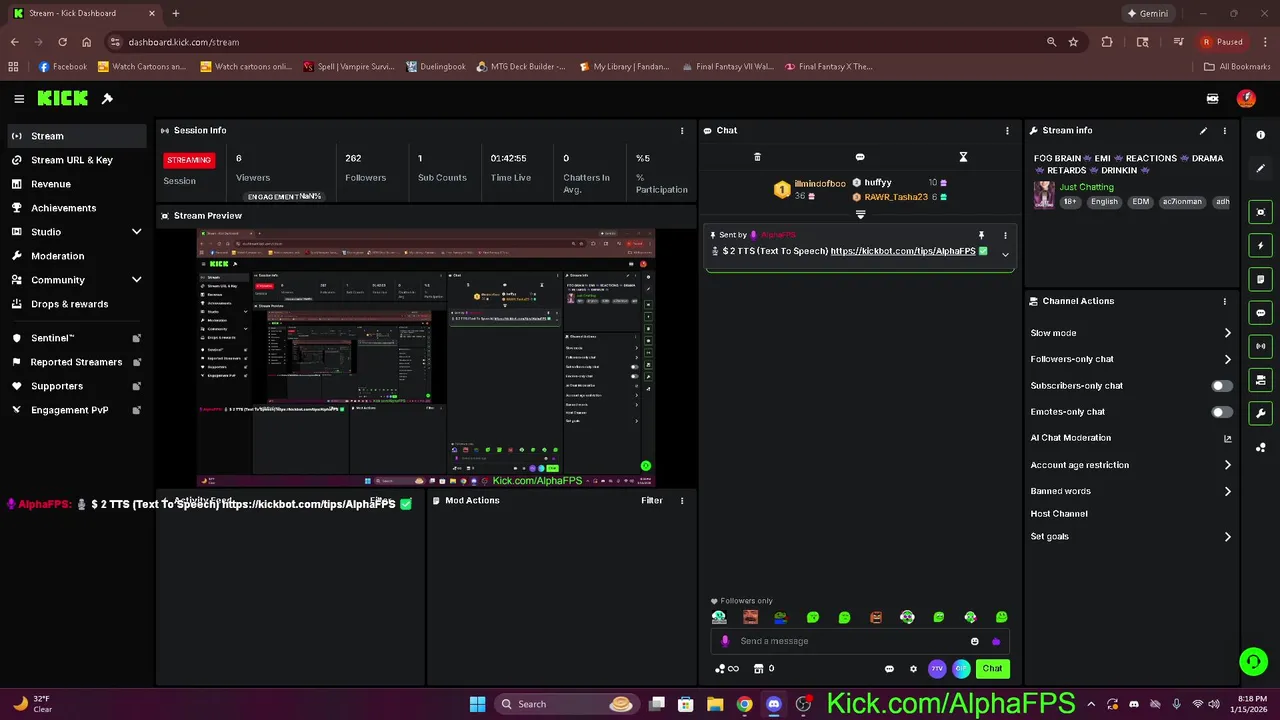
Task: Click the 7TV emotes button
Action: pos(937,669)
